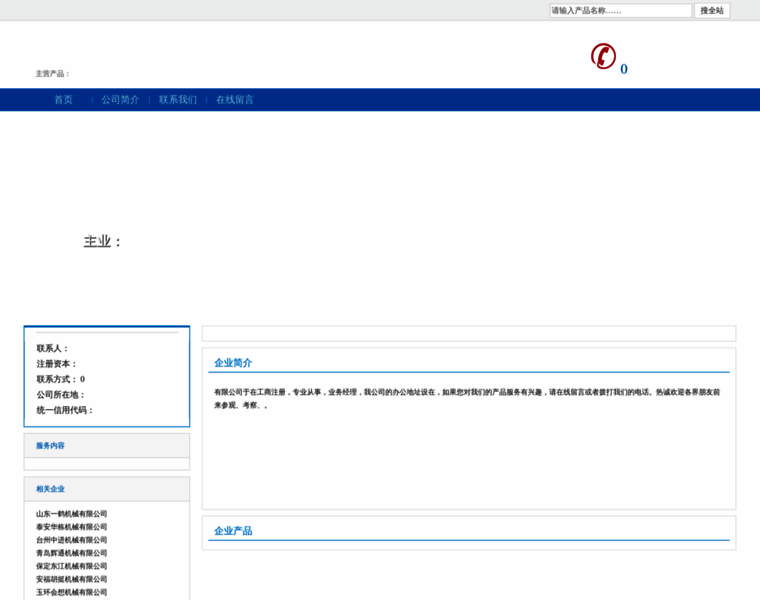Click the 搜全站 search button
The width and height of the screenshot is (760, 600).
[x=712, y=11]
